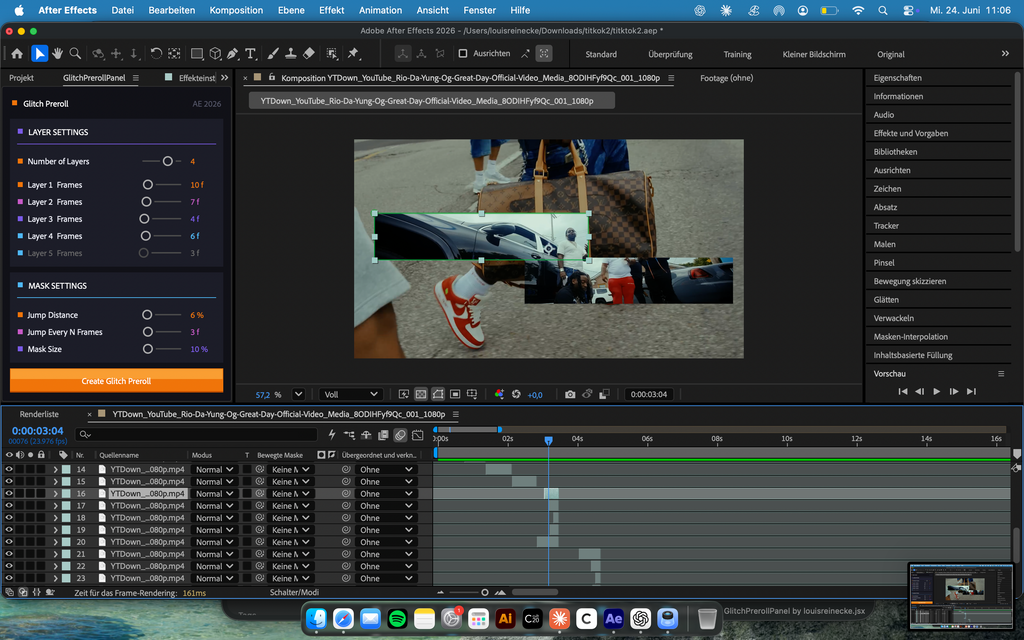1024x640 pixels.
Task: Open the magnification ratio dropdown arrow
Action: click(298, 394)
